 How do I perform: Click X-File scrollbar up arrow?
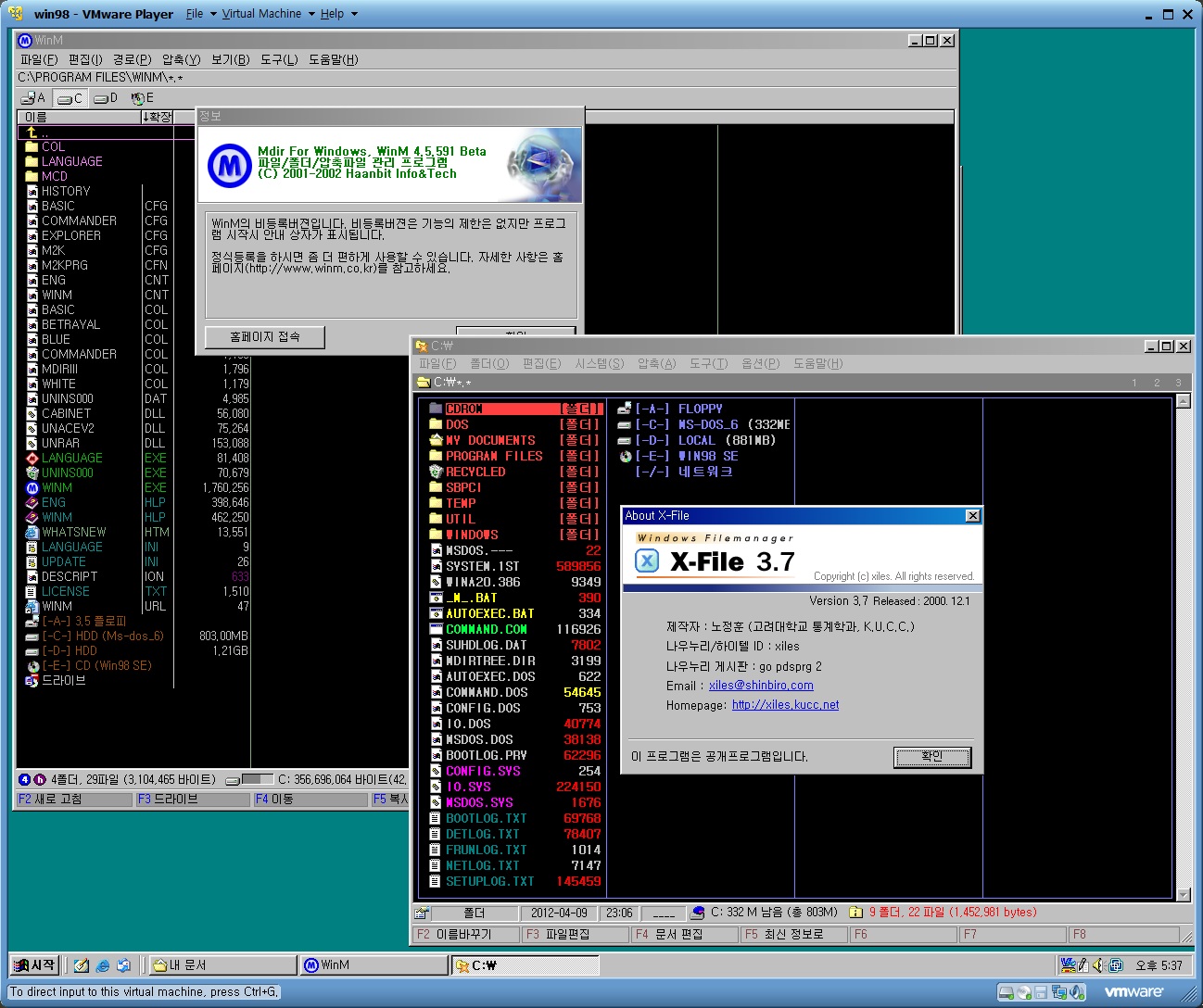pyautogui.click(x=1183, y=401)
